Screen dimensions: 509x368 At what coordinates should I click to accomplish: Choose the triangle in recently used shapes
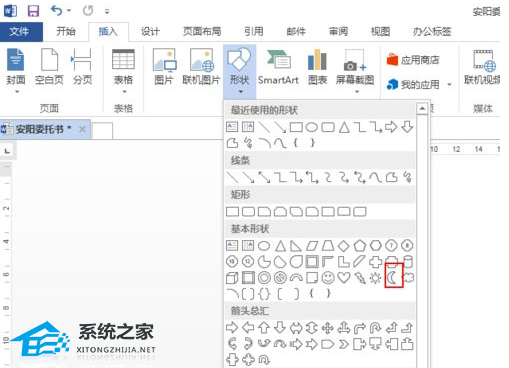[344, 127]
